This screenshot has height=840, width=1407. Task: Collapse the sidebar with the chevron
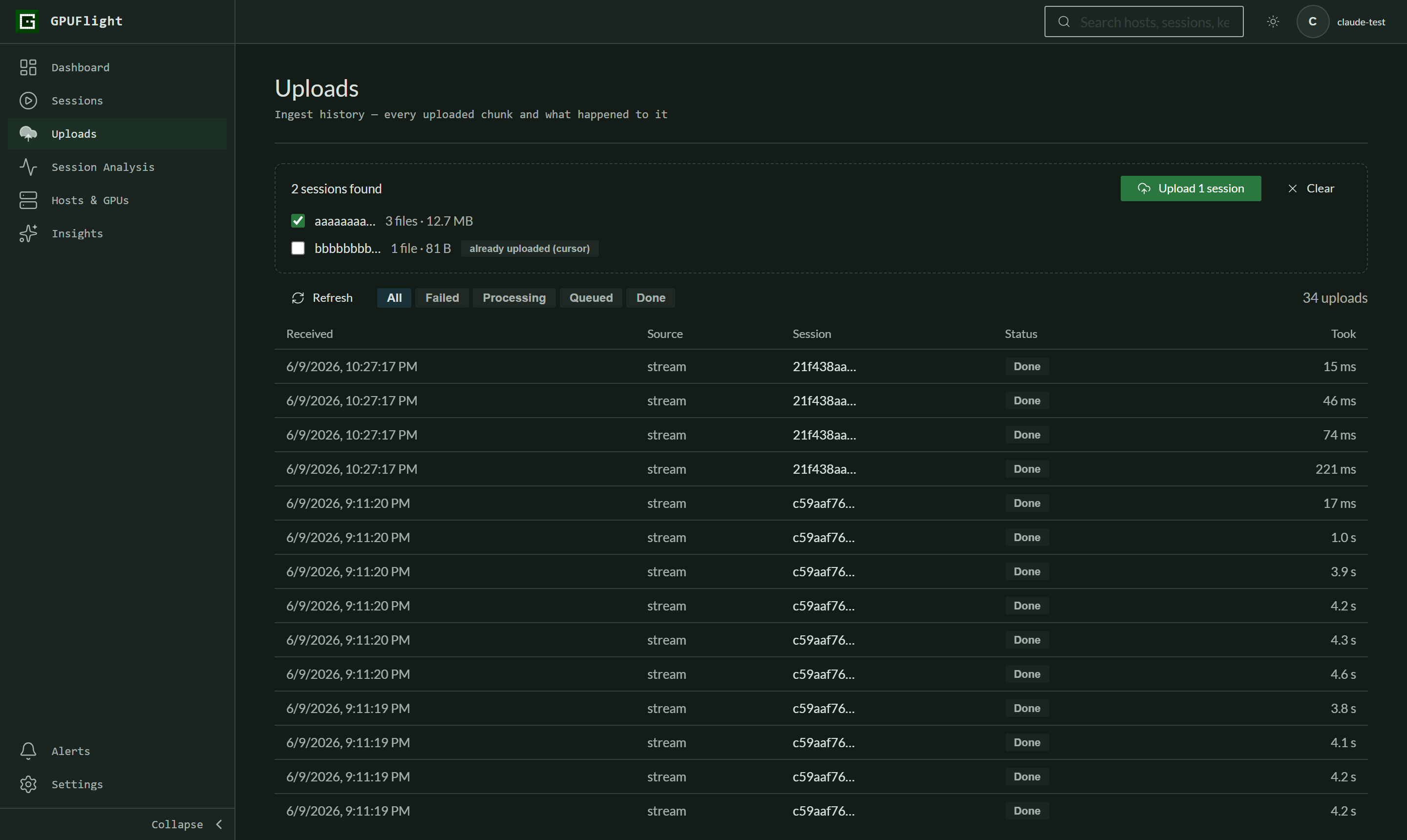coord(219,824)
